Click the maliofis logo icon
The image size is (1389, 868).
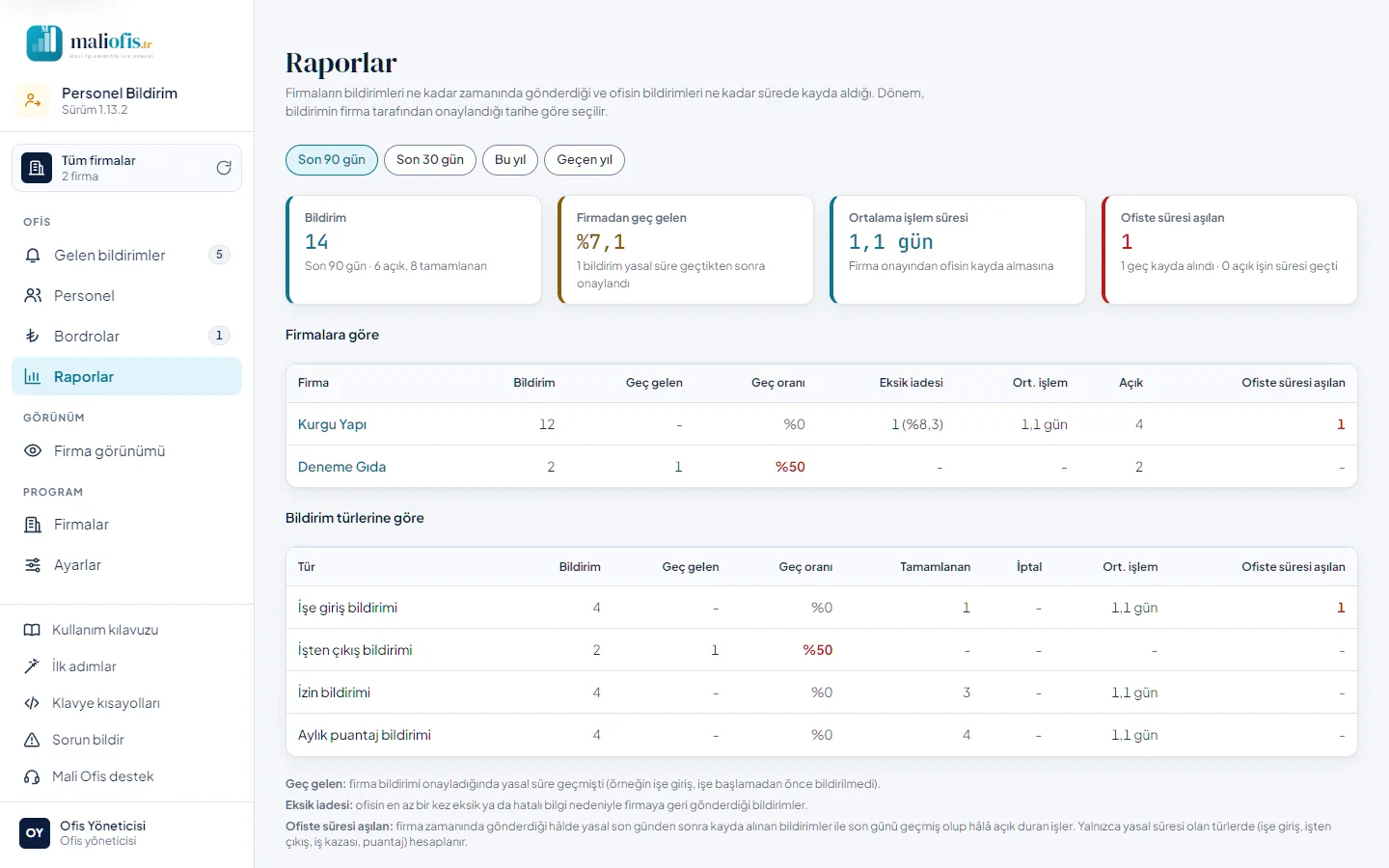(x=44, y=42)
